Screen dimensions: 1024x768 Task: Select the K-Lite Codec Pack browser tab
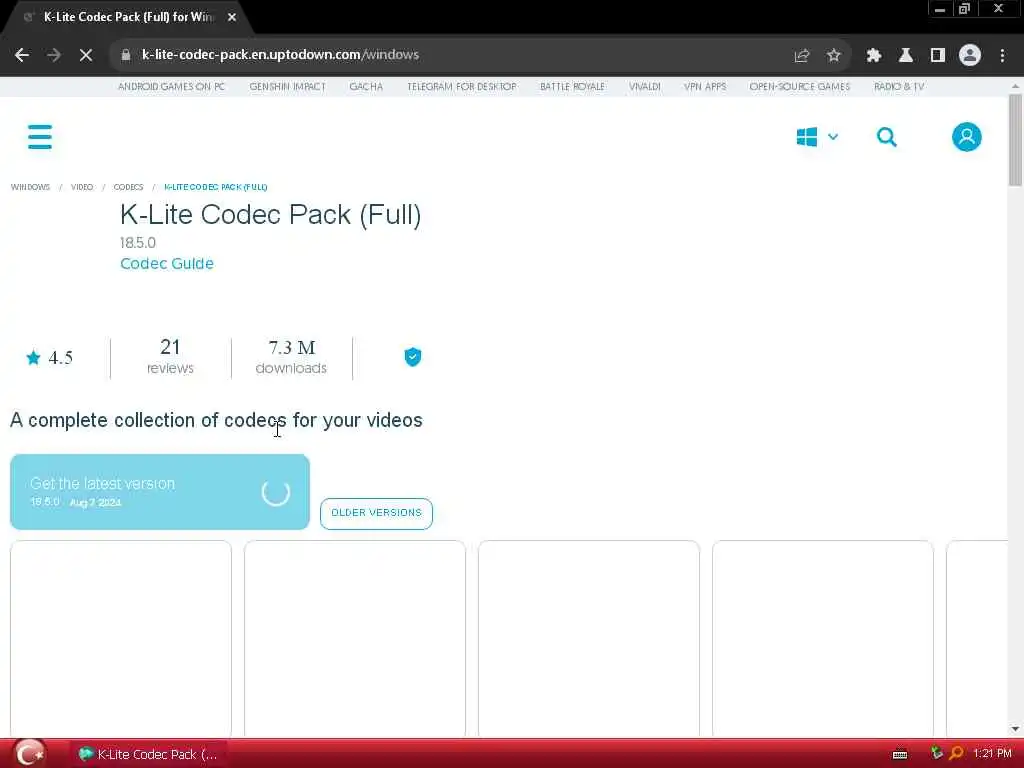pyautogui.click(x=127, y=18)
